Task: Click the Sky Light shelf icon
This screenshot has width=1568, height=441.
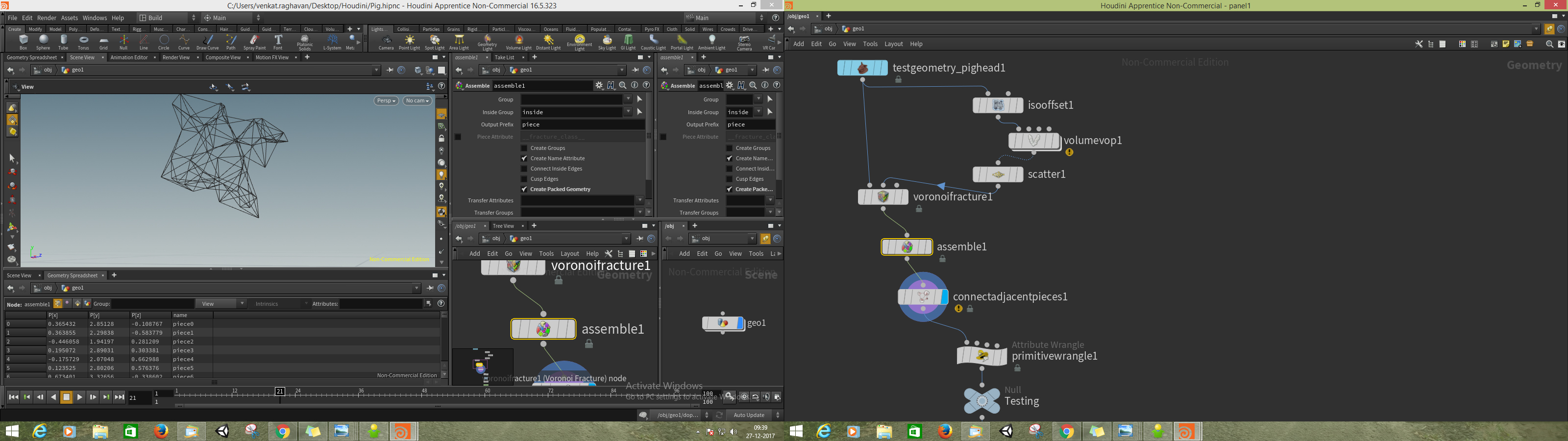Action: pos(607,42)
